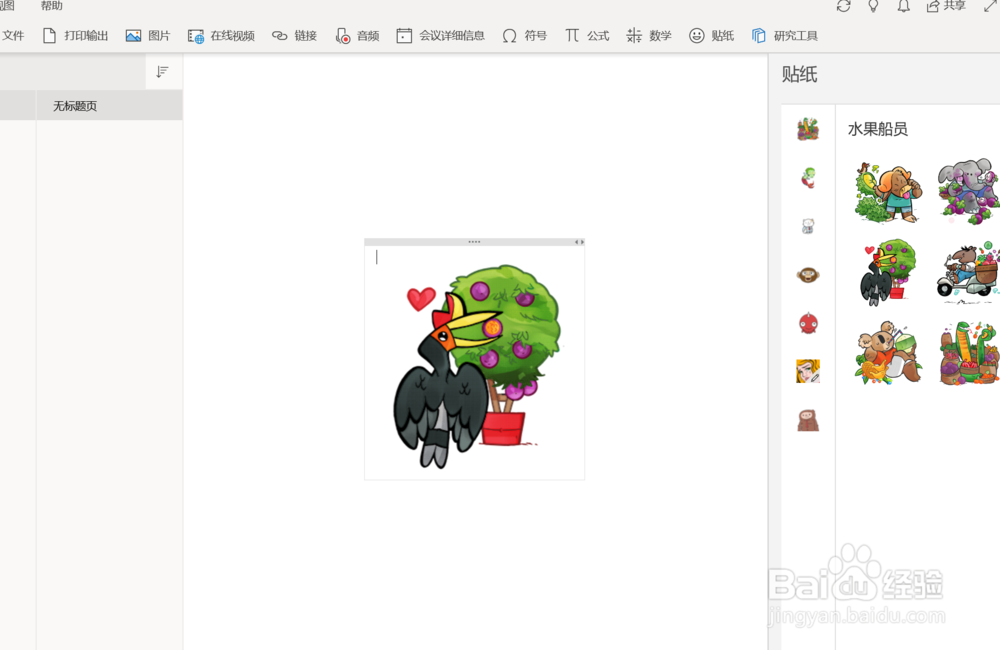
Task: Insert an equation via the 公式 icon
Action: coord(587,35)
